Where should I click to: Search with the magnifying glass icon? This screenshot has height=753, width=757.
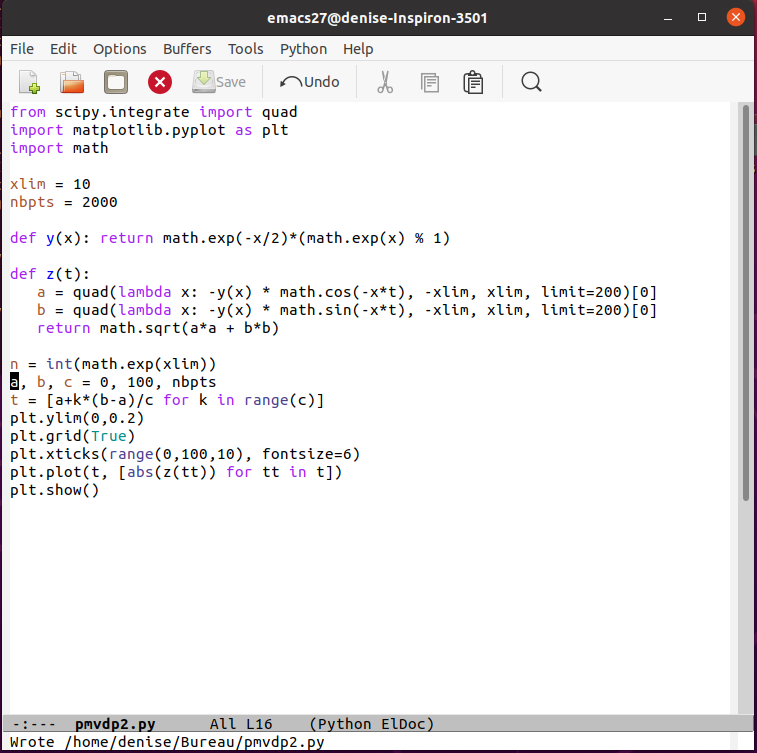531,82
